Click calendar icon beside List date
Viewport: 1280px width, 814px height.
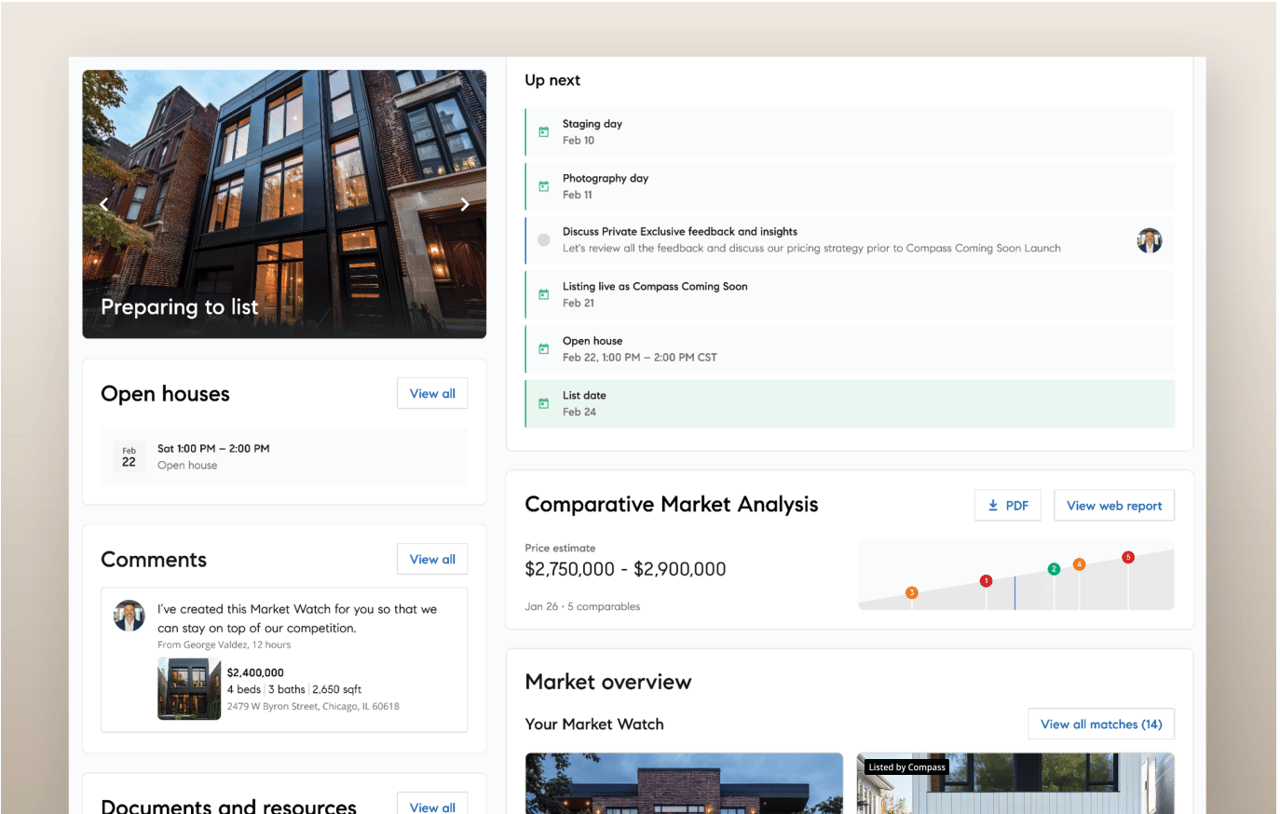(x=544, y=403)
